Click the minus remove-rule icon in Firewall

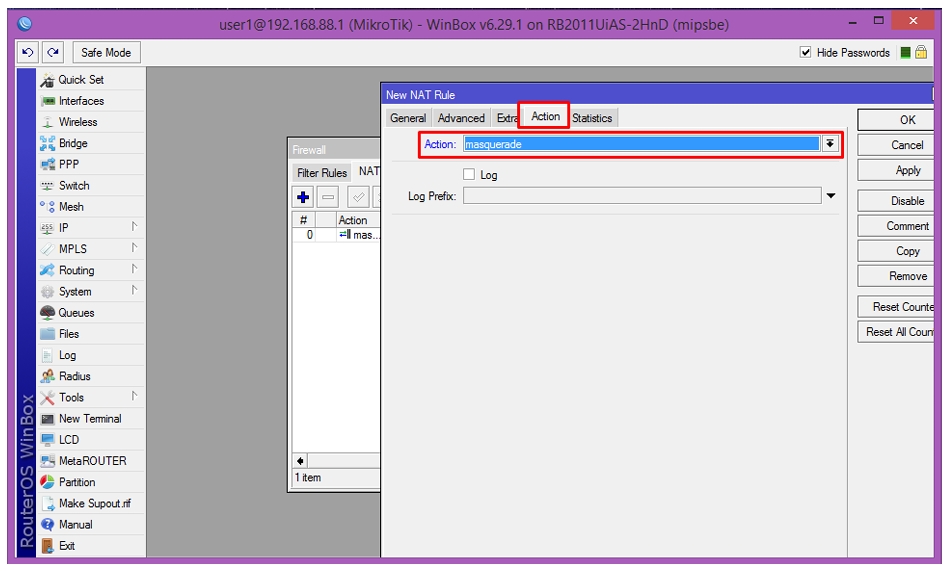click(328, 197)
